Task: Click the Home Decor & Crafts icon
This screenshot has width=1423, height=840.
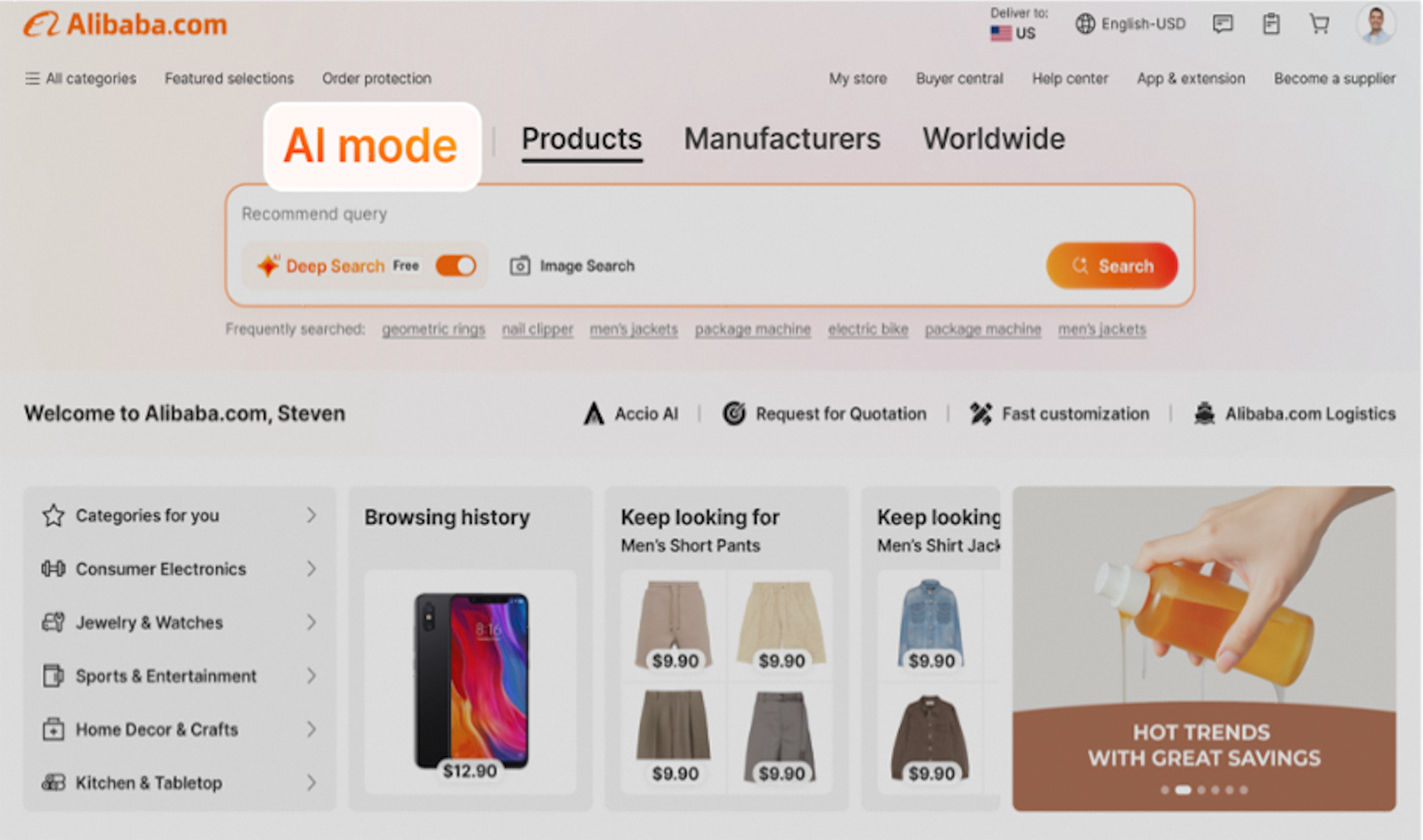Action: 53,730
